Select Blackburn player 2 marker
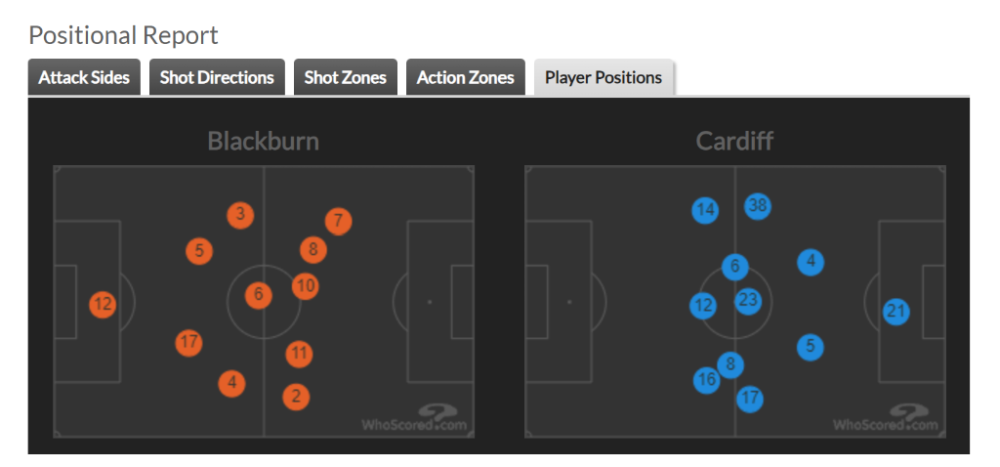The height and width of the screenshot is (467, 1000). tap(295, 396)
